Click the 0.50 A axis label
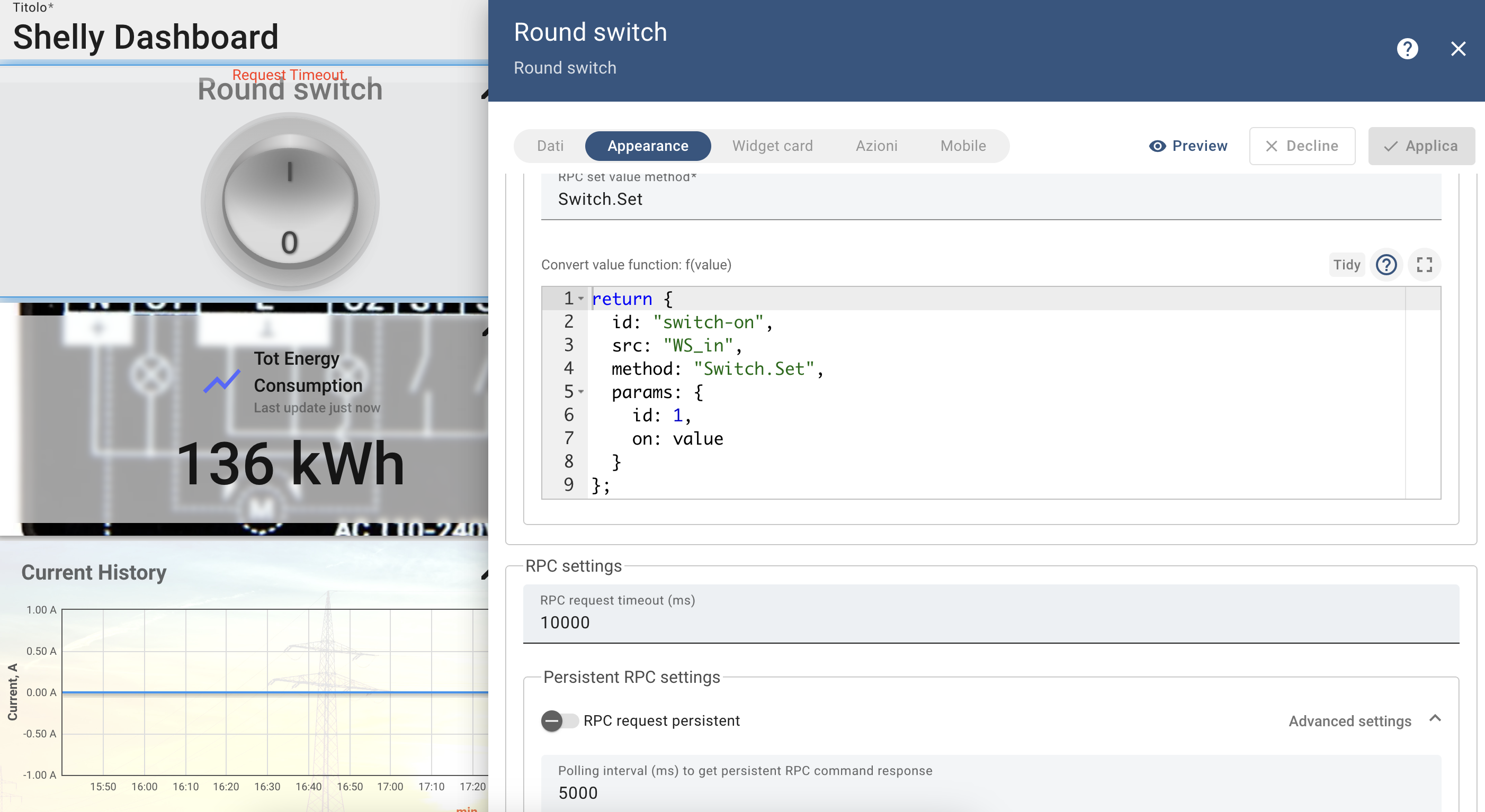 (x=41, y=651)
